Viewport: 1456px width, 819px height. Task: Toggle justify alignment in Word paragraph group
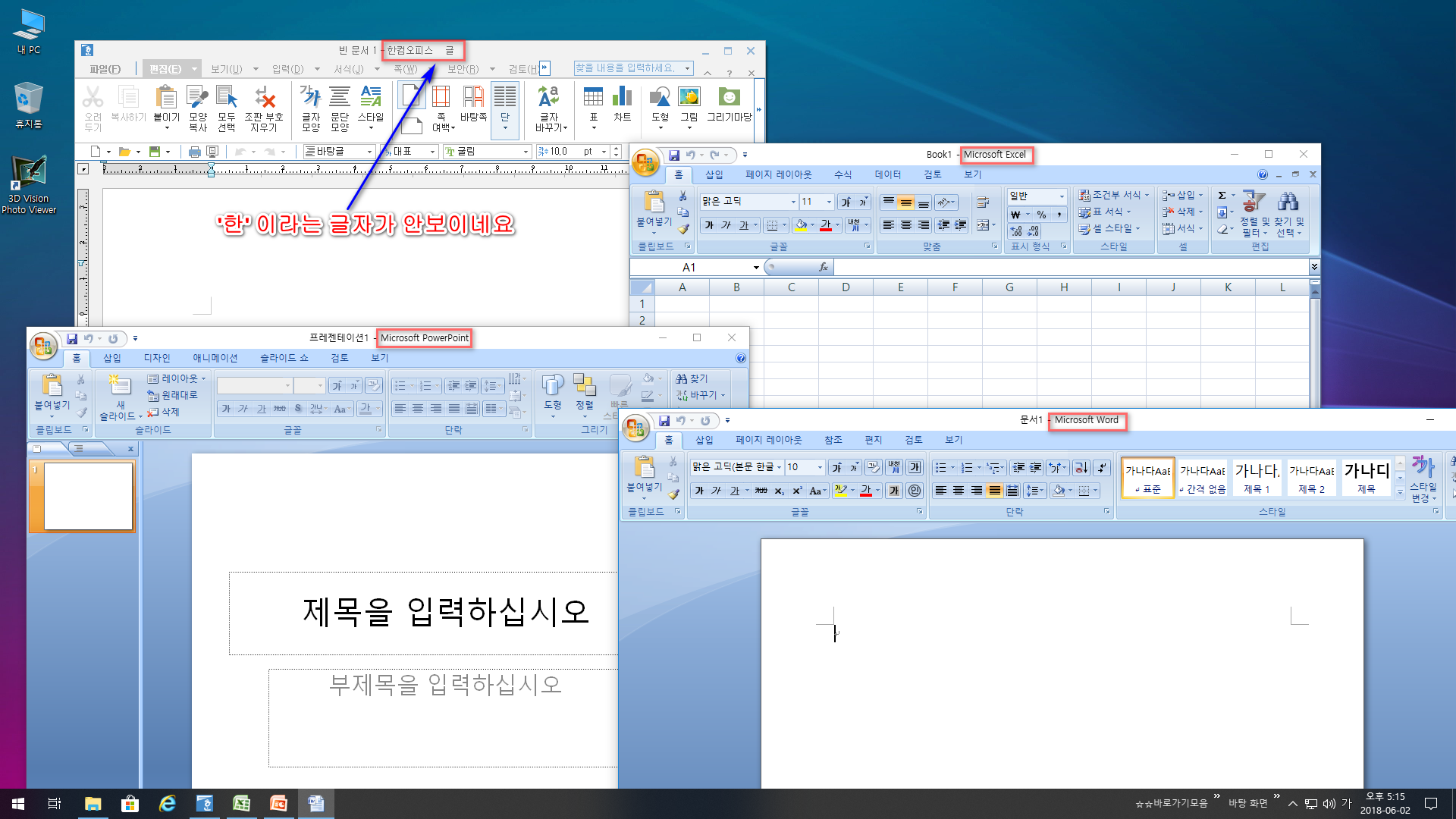coord(994,491)
